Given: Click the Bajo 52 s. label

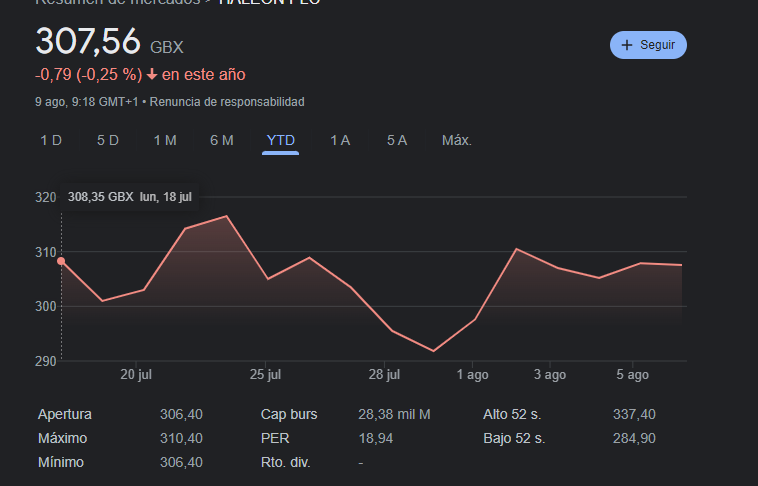Looking at the screenshot, I should pos(514,439).
